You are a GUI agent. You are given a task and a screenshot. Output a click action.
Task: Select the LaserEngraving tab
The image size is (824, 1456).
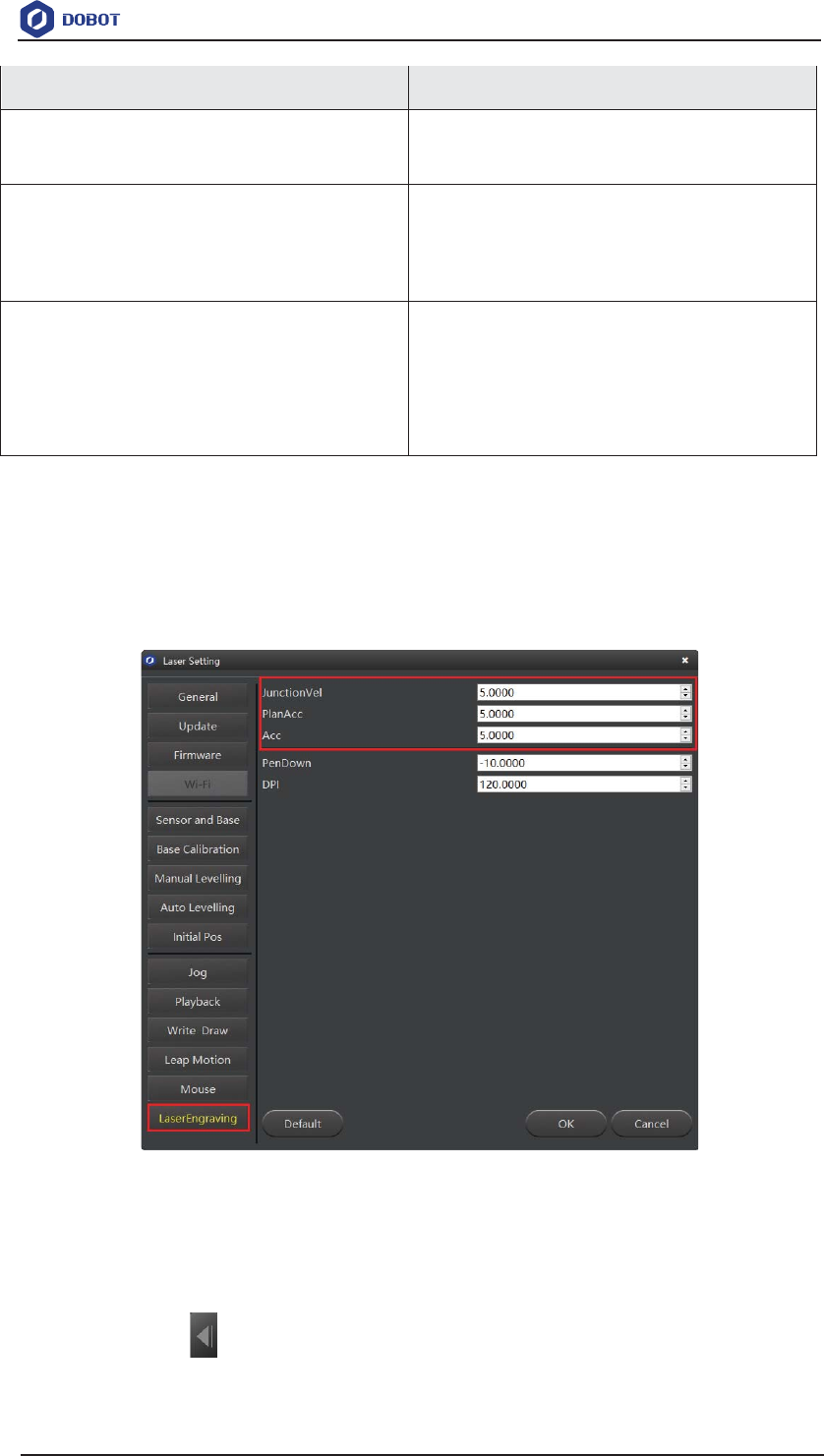point(198,1119)
